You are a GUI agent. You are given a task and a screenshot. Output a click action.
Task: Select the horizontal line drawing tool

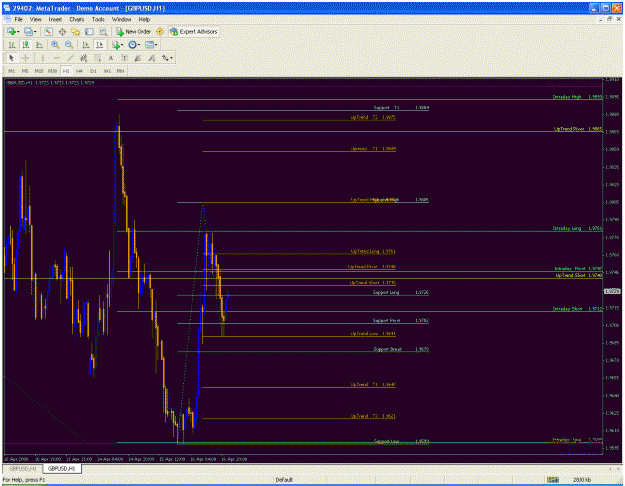(x=56, y=58)
